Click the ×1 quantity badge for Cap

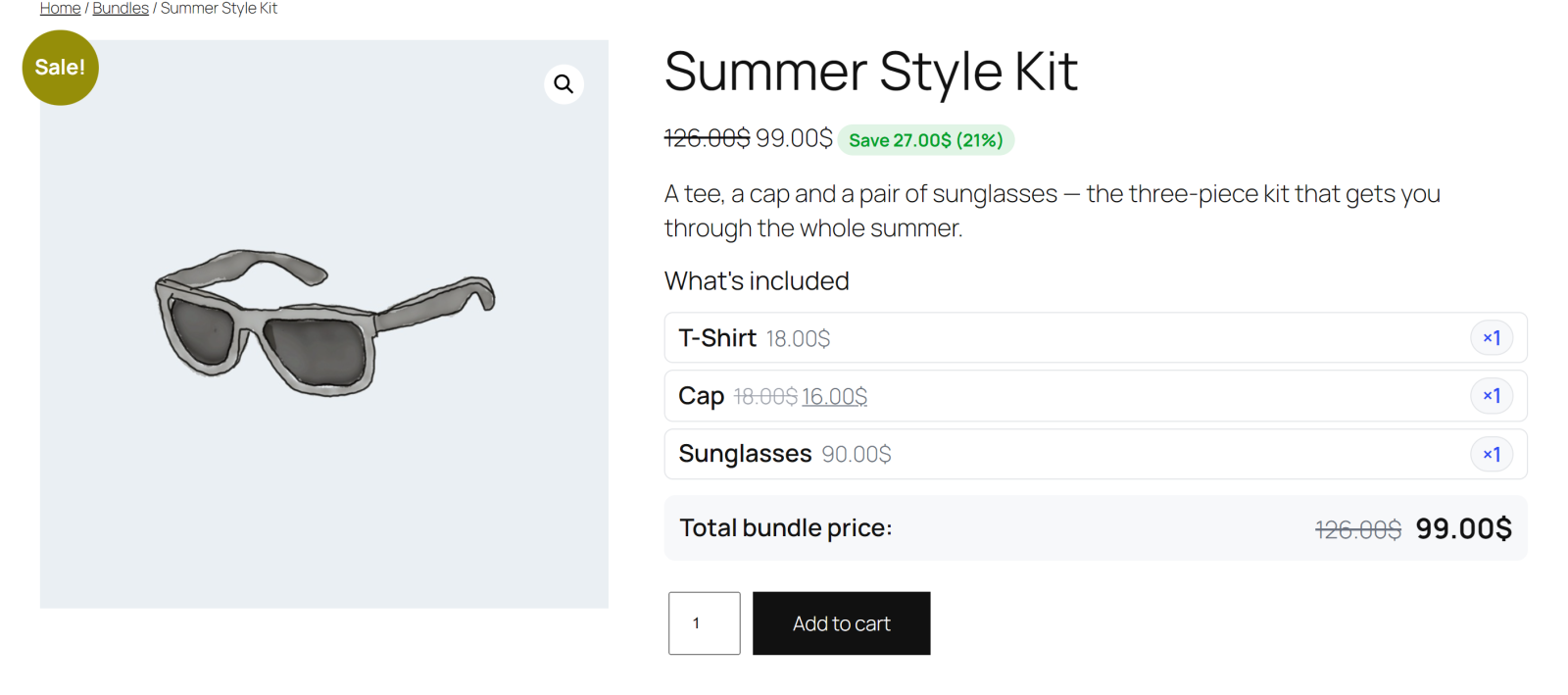tap(1492, 396)
